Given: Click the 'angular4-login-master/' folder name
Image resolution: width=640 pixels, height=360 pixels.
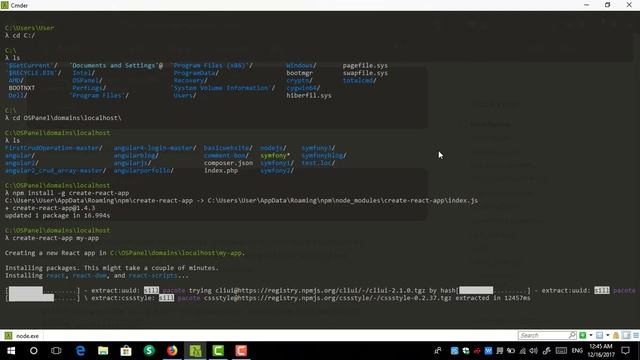Looking at the screenshot, I should click(x=155, y=148).
